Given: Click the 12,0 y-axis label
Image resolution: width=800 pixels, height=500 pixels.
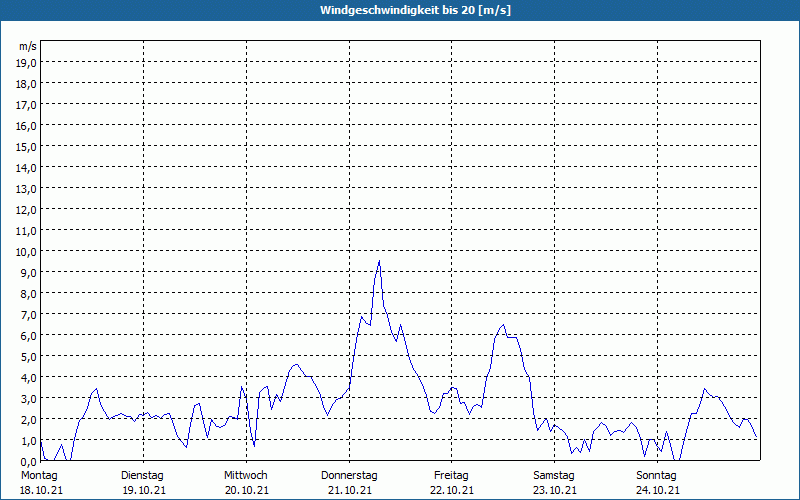Looking at the screenshot, I should pyautogui.click(x=26, y=210).
